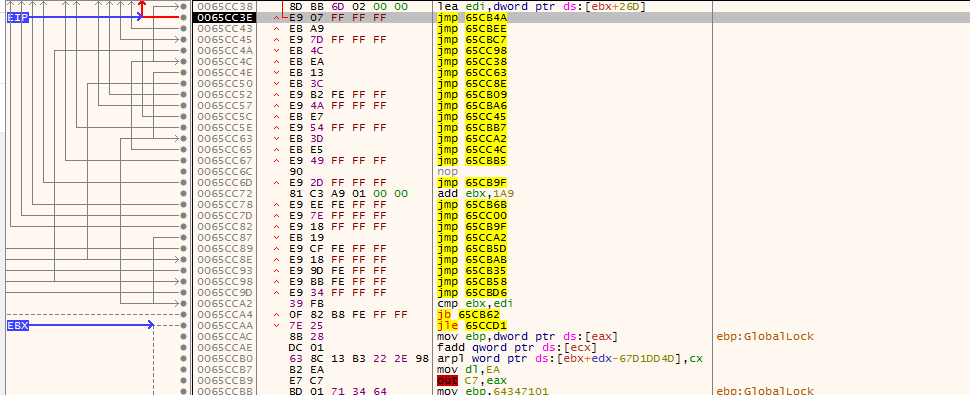Click instruction jmp 65CB6B
Screen dimensions: 970x395
click(x=472, y=205)
